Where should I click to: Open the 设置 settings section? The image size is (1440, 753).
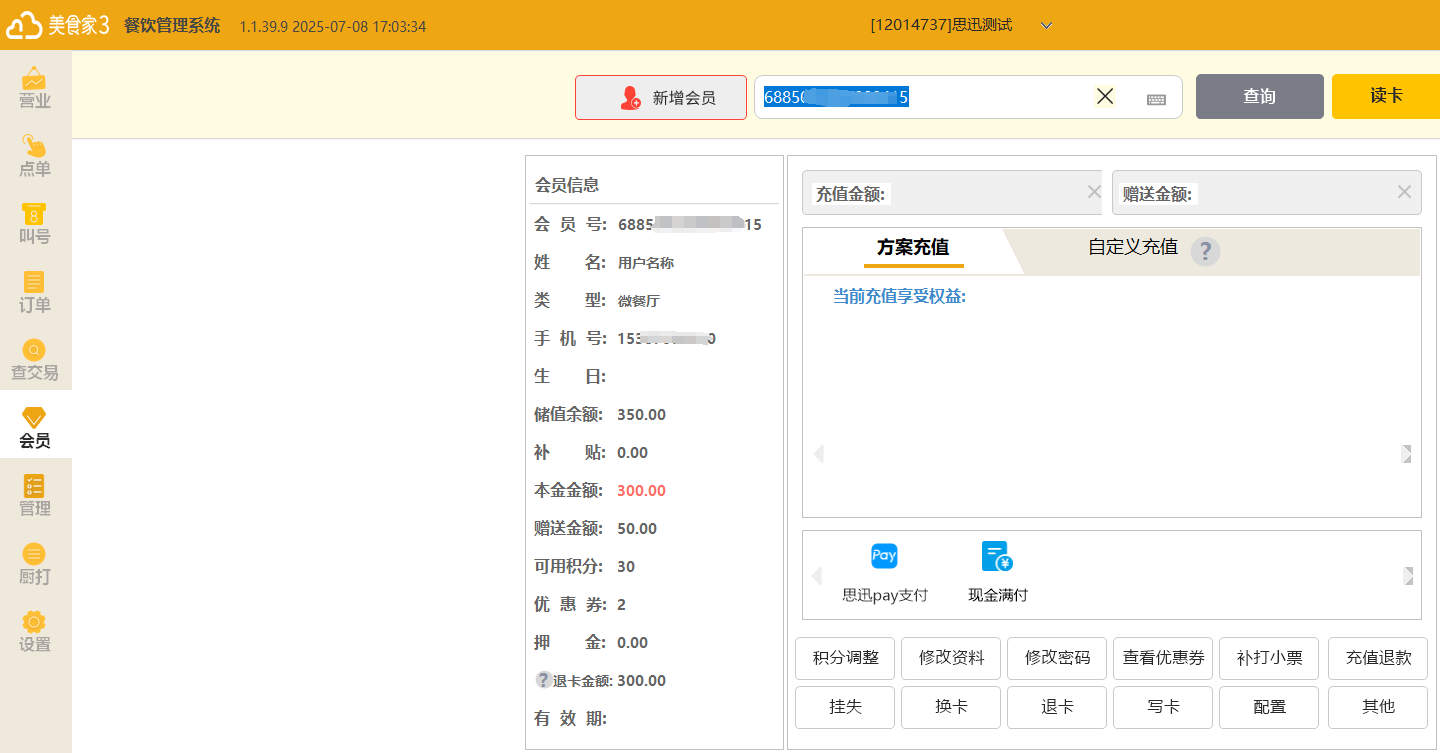click(x=35, y=632)
